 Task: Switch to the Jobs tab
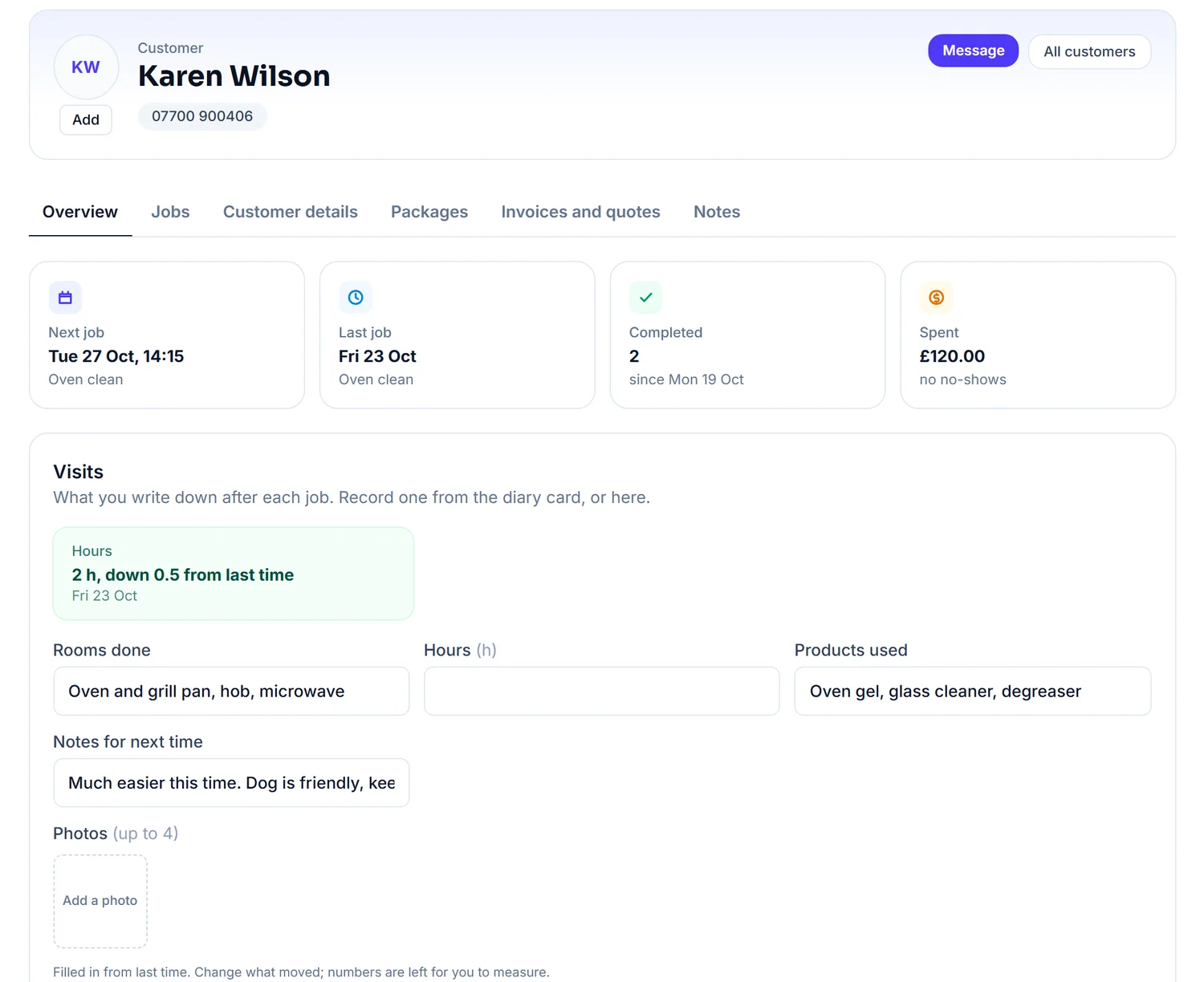(170, 212)
